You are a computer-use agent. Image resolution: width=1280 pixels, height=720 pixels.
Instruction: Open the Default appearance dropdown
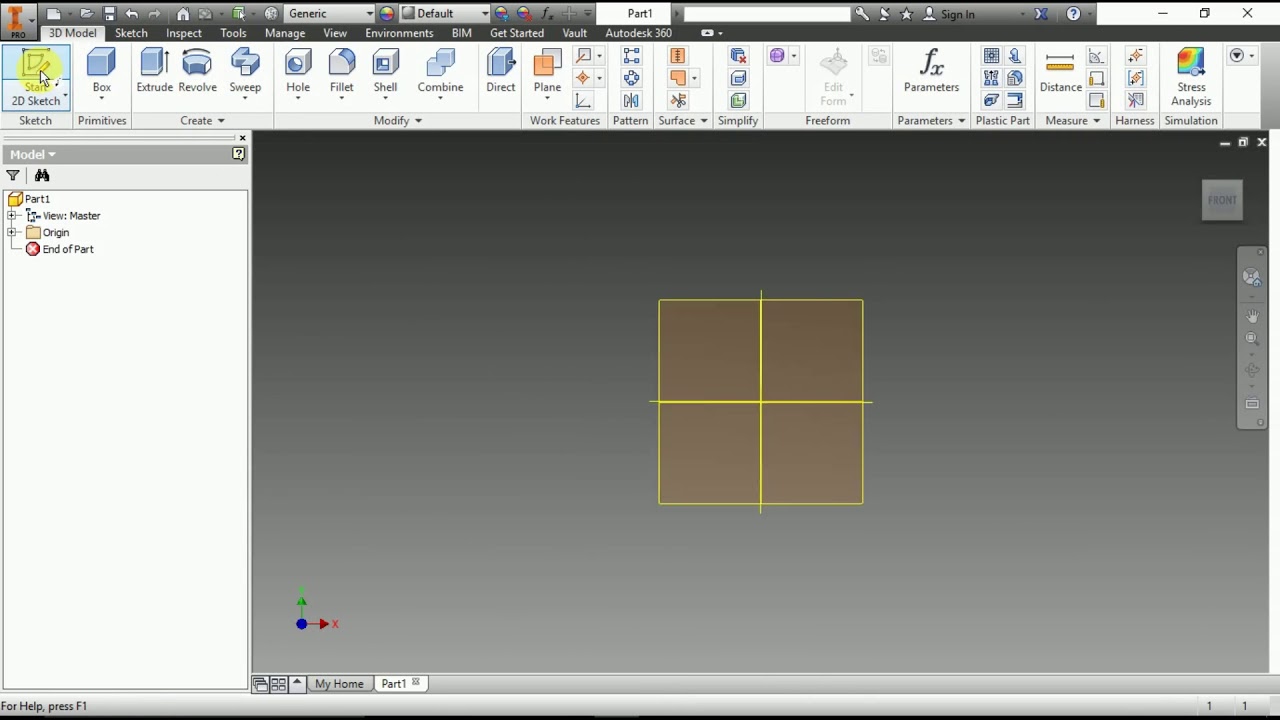tap(445, 14)
